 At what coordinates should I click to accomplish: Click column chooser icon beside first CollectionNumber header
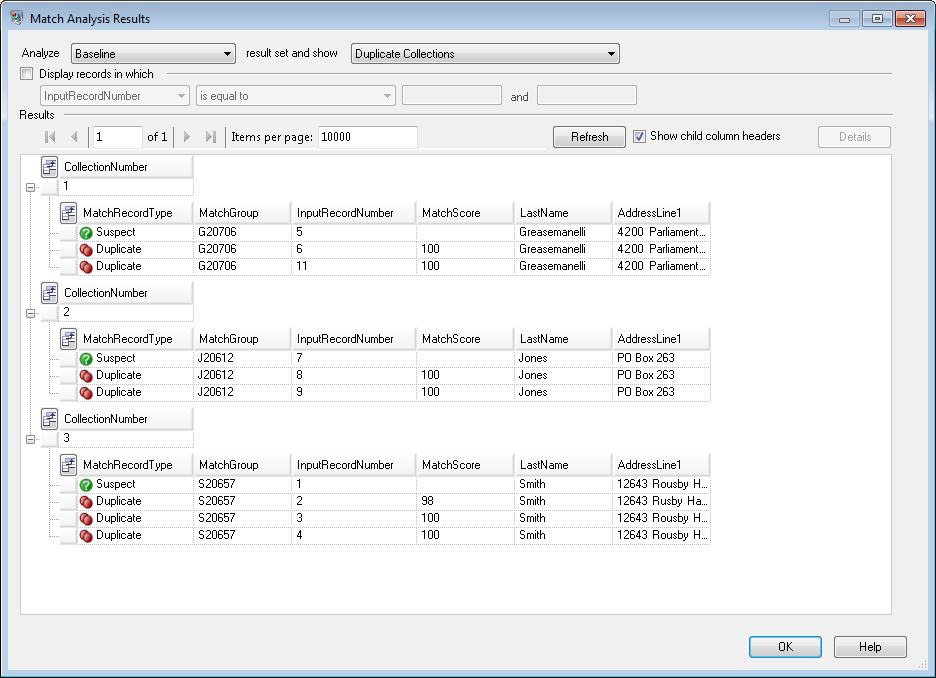tap(50, 167)
